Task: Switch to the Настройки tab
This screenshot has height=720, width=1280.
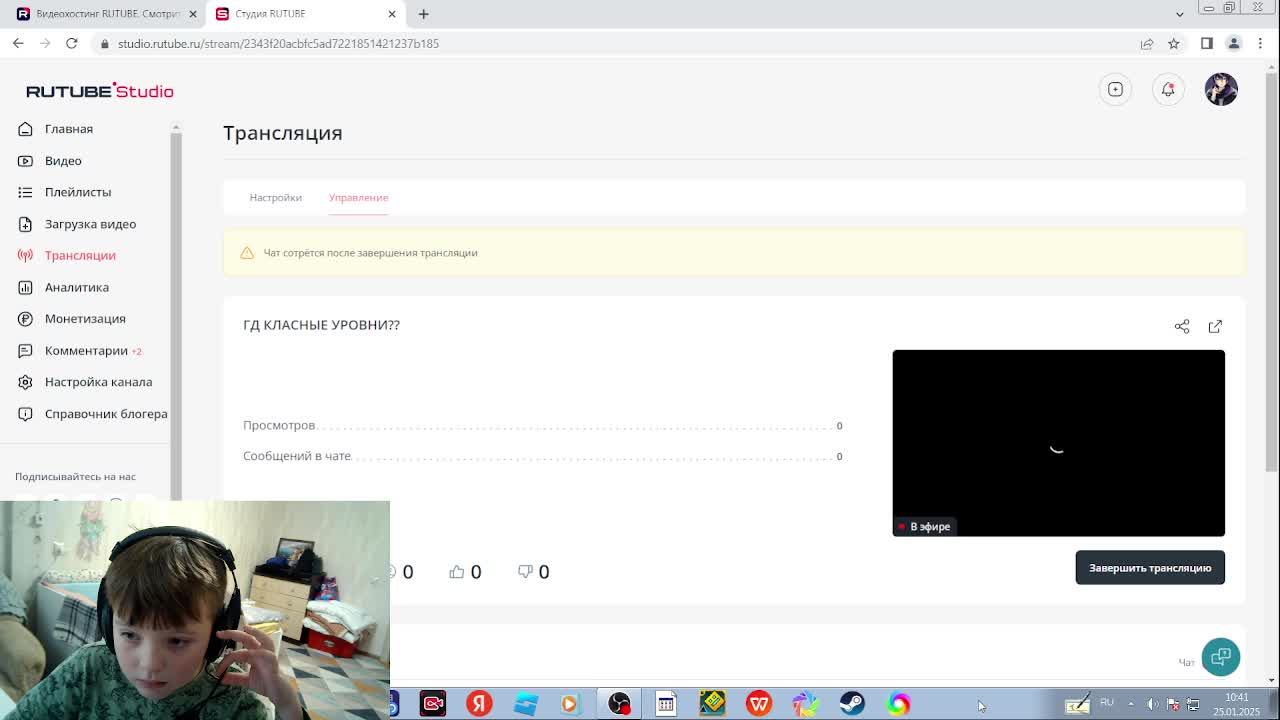Action: coord(275,197)
